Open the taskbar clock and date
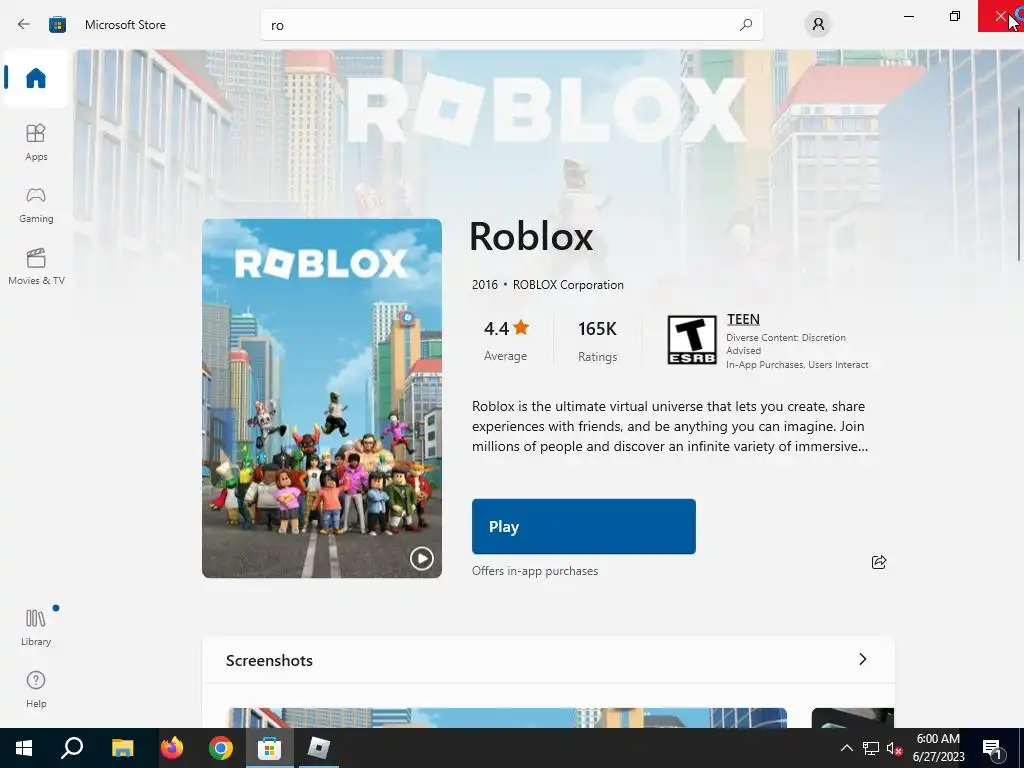 point(938,748)
